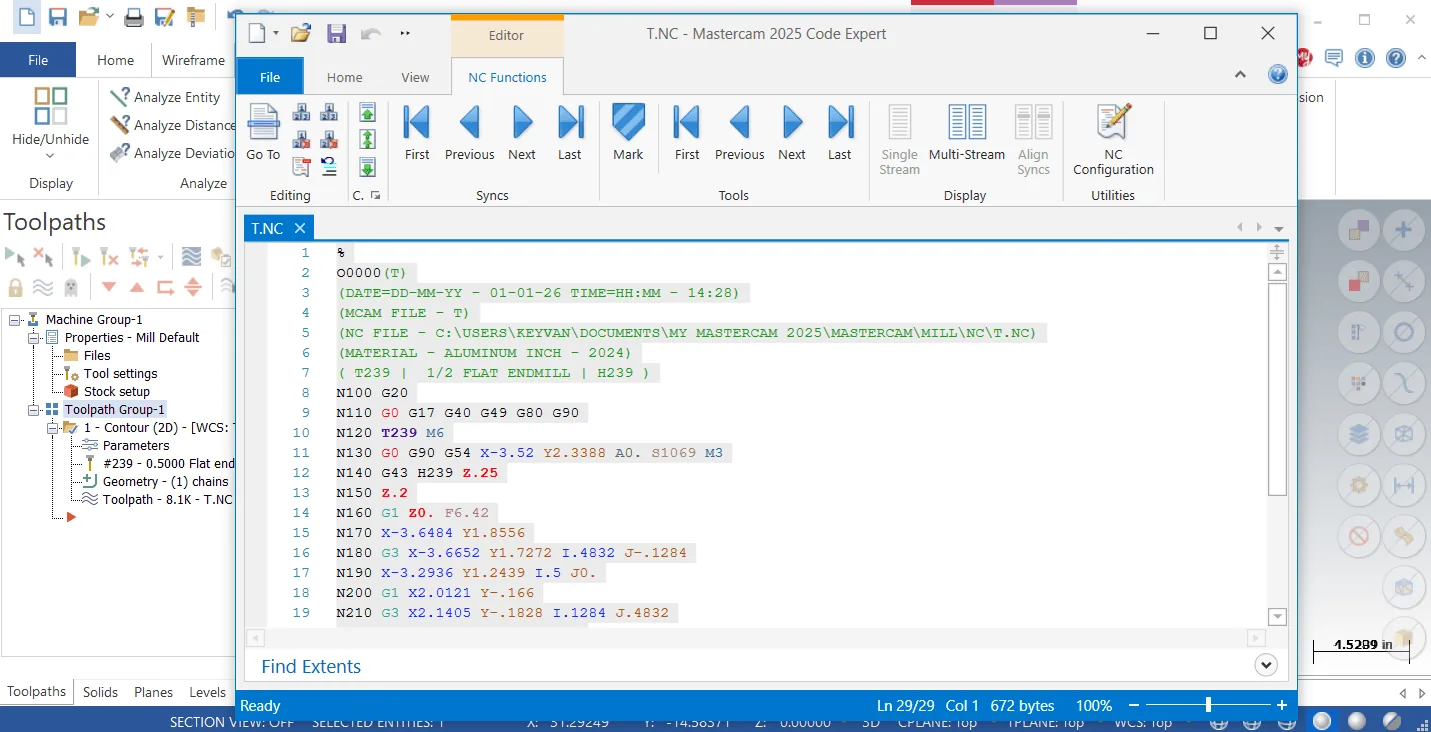This screenshot has height=732, width=1431.
Task: Go to Next tool in Tools group
Action: click(792, 132)
